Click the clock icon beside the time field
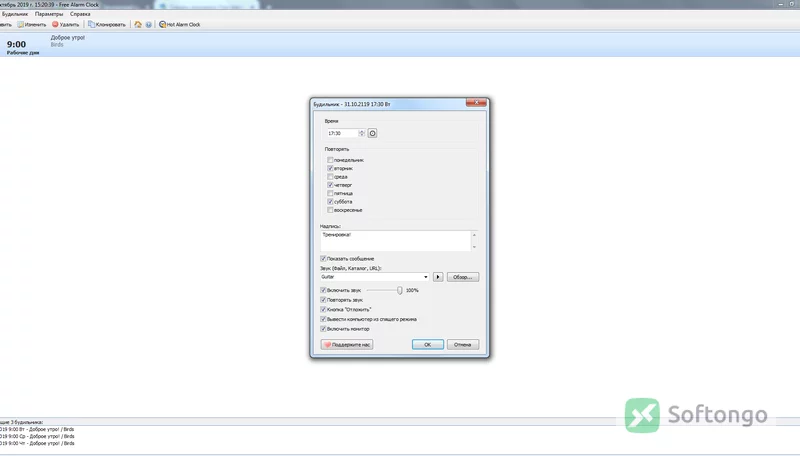This screenshot has height=456, width=800. click(x=372, y=133)
